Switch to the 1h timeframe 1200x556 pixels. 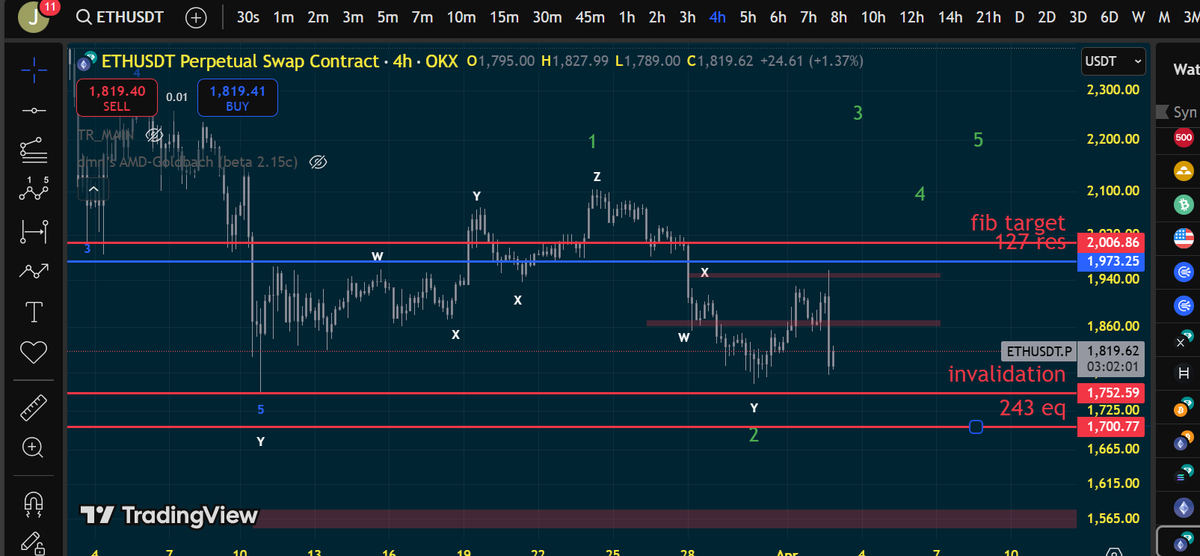(x=627, y=17)
